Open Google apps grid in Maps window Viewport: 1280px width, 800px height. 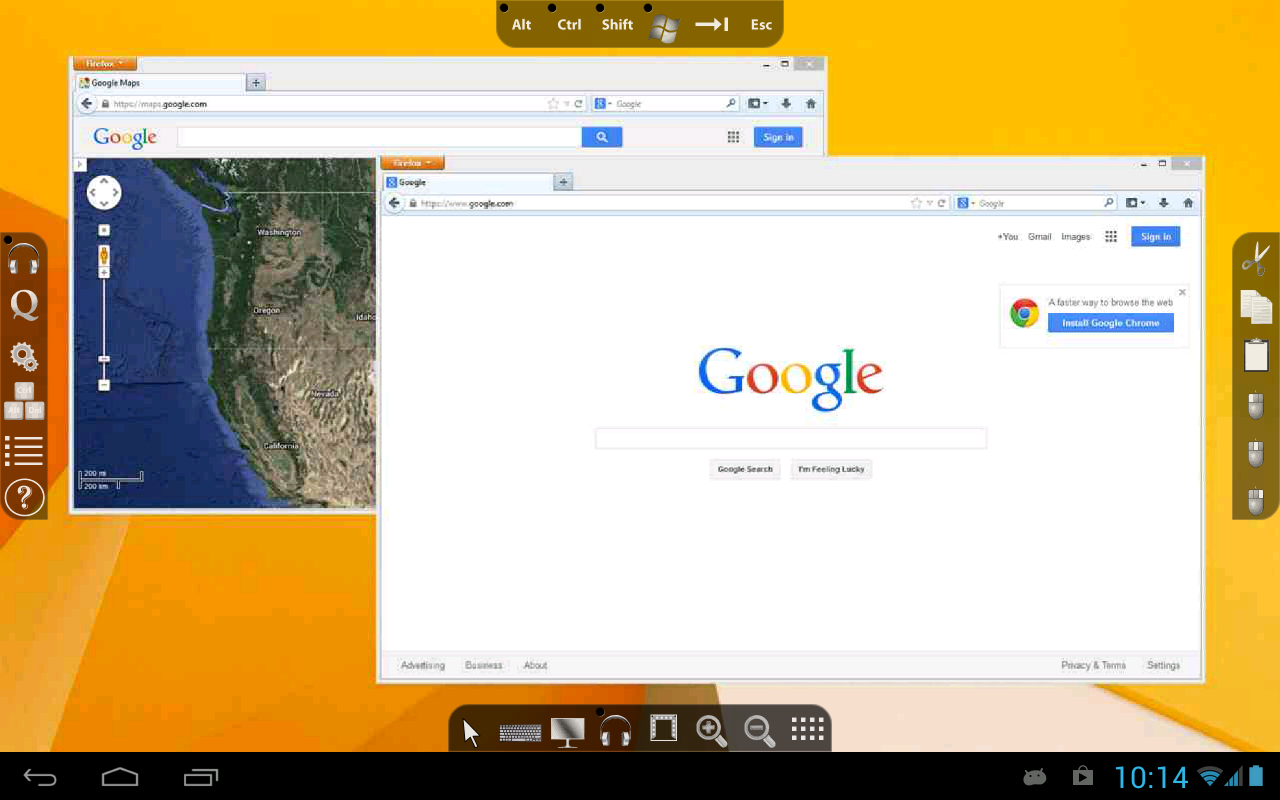733,137
